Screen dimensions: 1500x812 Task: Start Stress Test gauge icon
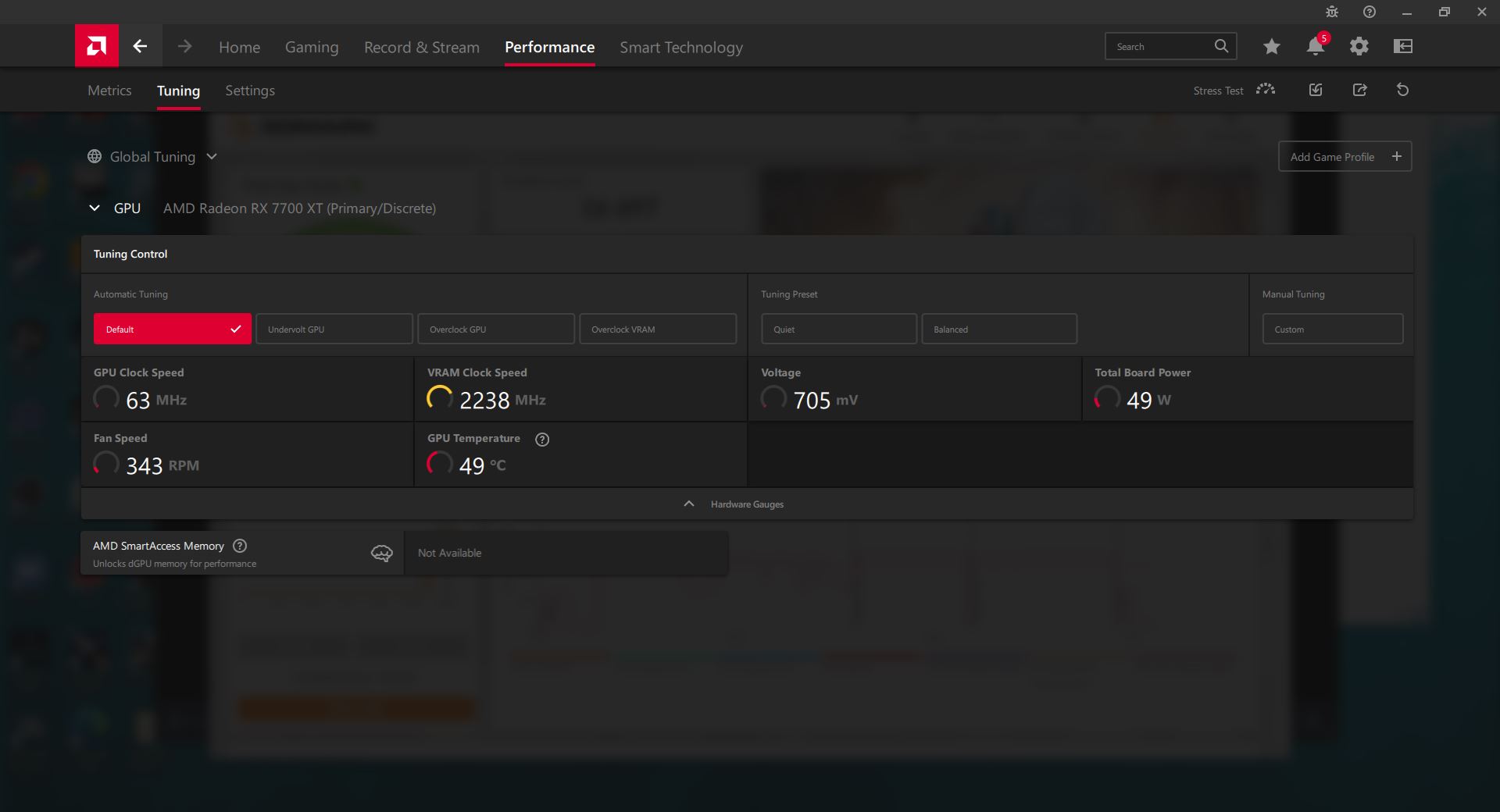(1266, 90)
